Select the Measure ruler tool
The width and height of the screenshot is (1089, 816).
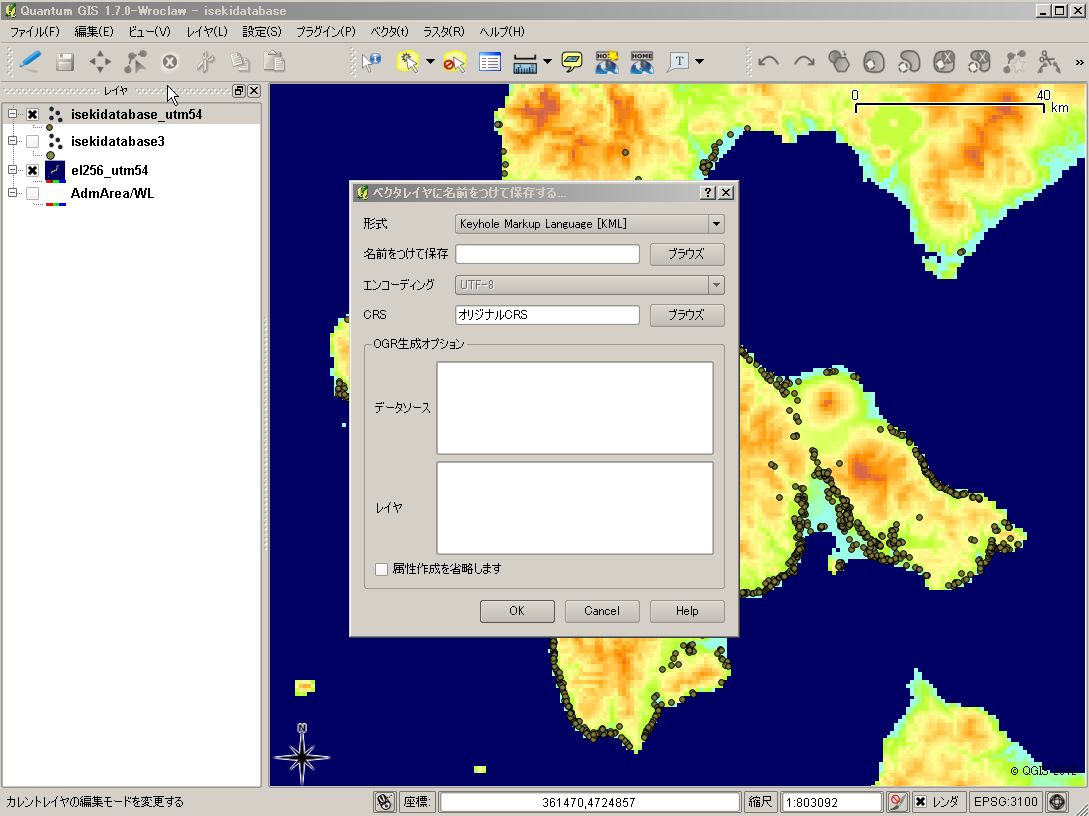click(x=525, y=62)
